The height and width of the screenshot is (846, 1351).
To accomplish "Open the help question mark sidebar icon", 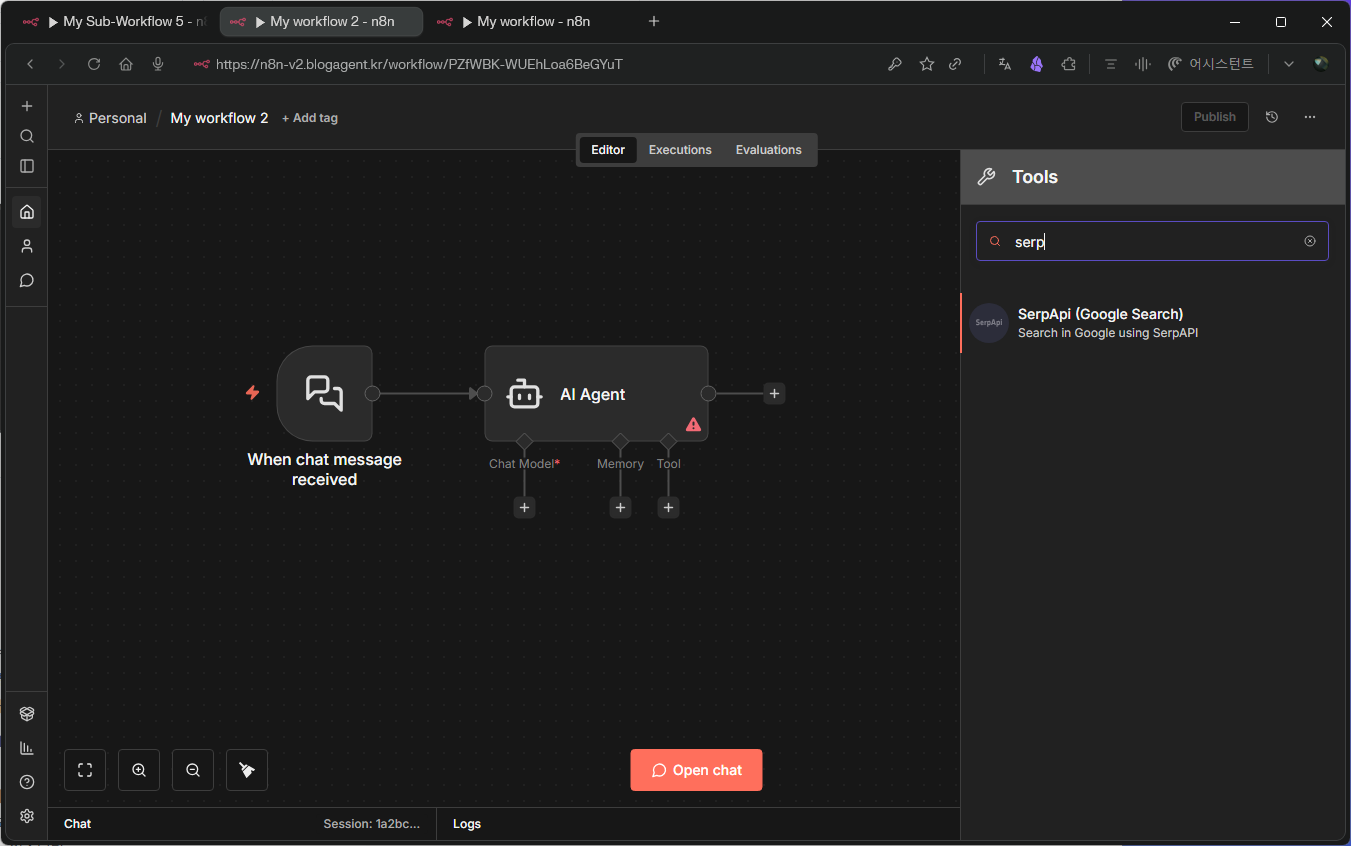I will click(27, 782).
